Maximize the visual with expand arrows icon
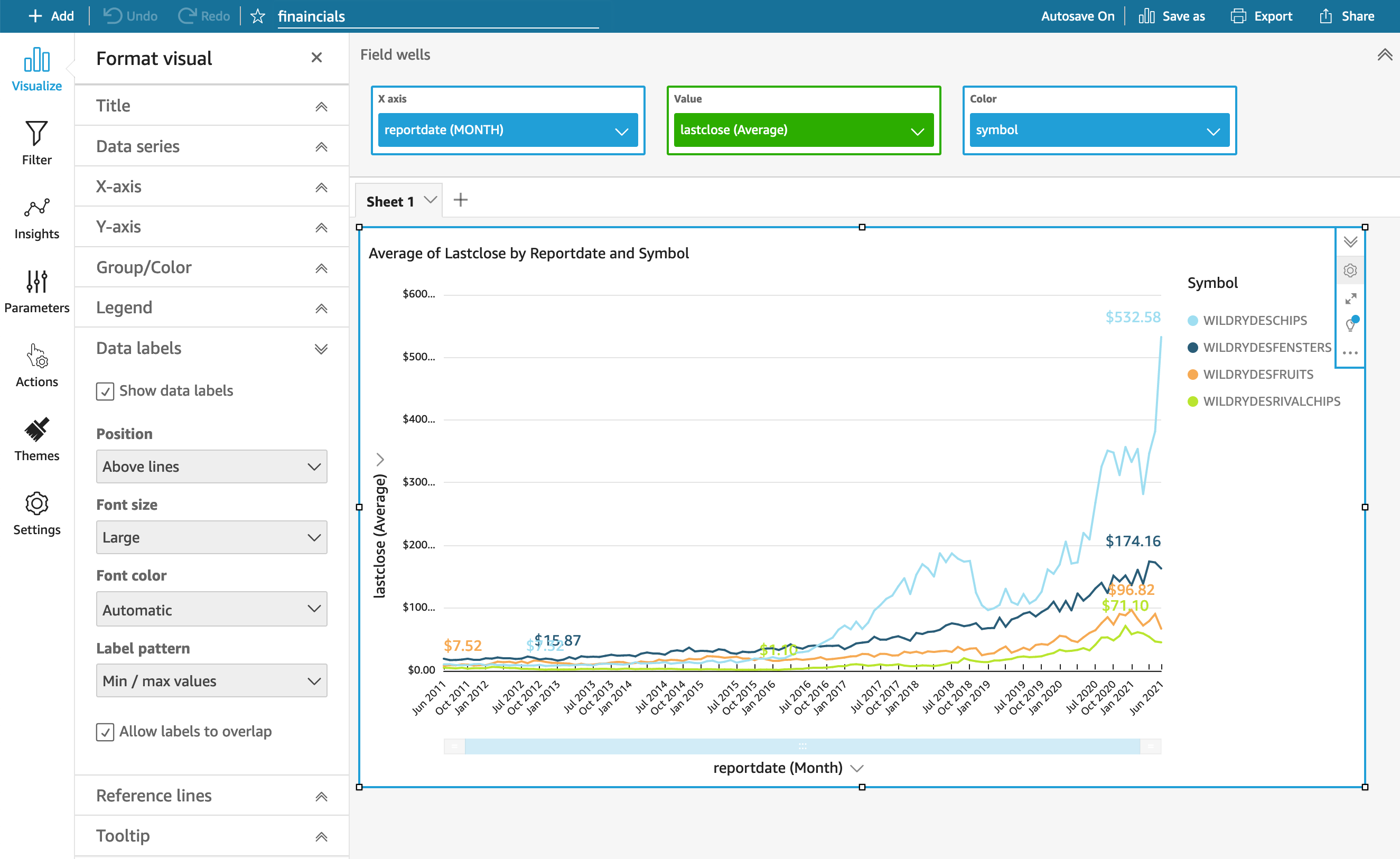Viewport: 1400px width, 859px height. [x=1350, y=298]
